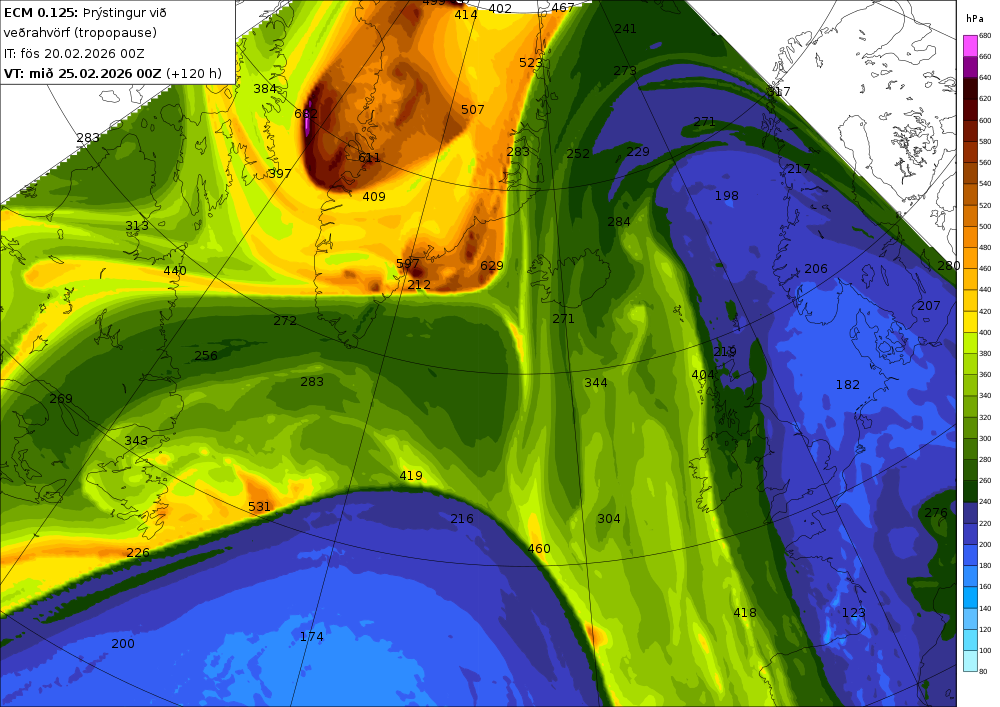Click the map value '629' near east Greenland
Screen dimensions: 1000x707
(492, 265)
